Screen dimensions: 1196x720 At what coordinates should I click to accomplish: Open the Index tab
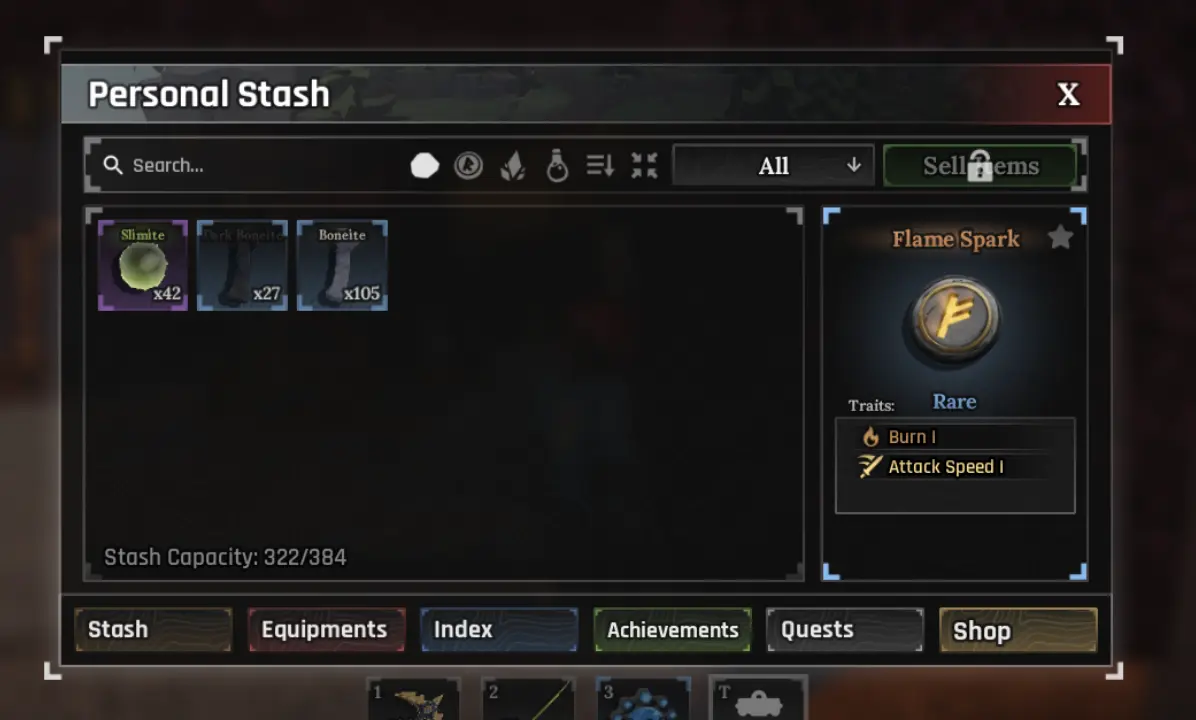(x=499, y=630)
